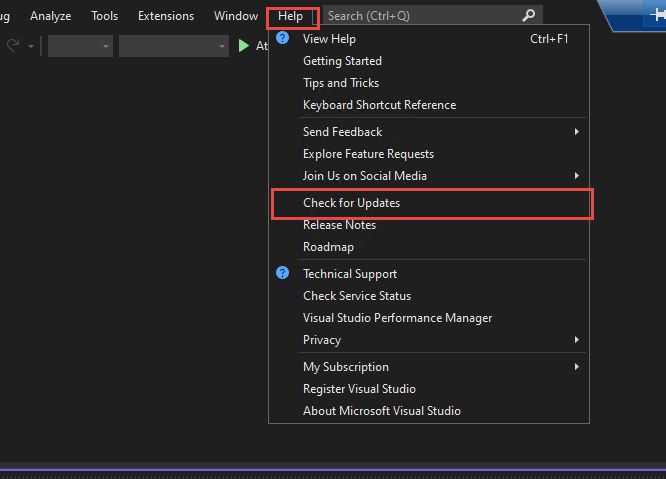Select Technical Support
Image resolution: width=666 pixels, height=479 pixels.
point(429,274)
